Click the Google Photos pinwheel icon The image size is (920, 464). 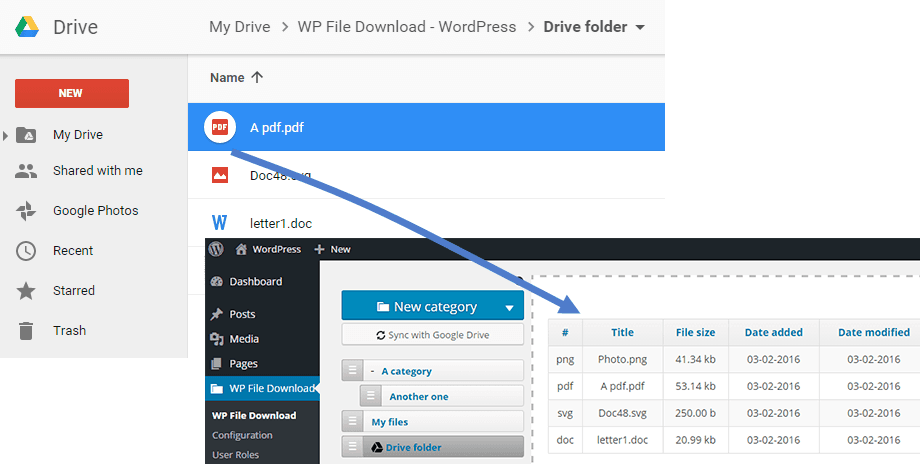[x=27, y=211]
